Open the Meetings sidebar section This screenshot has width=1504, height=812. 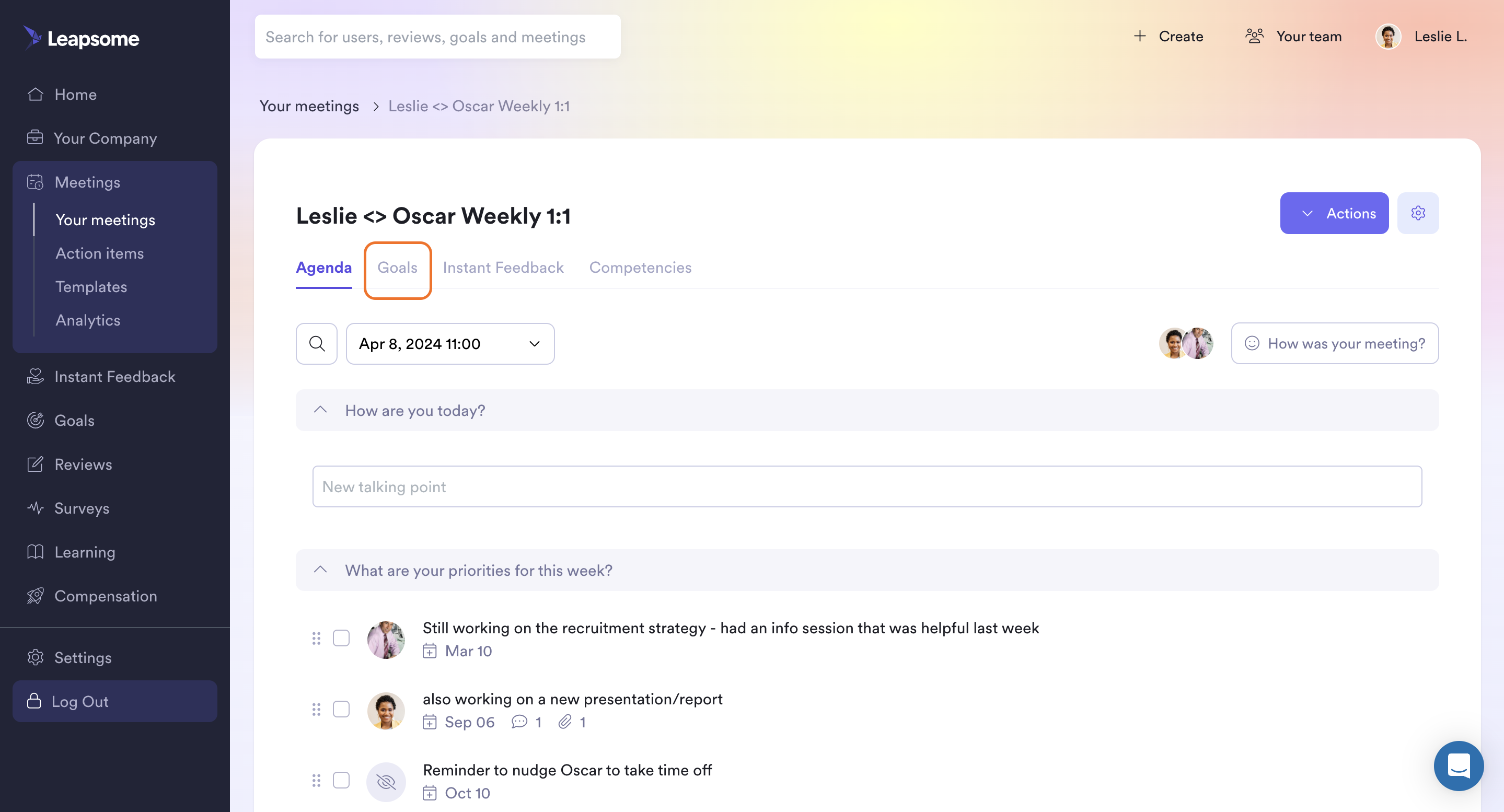(73, 182)
